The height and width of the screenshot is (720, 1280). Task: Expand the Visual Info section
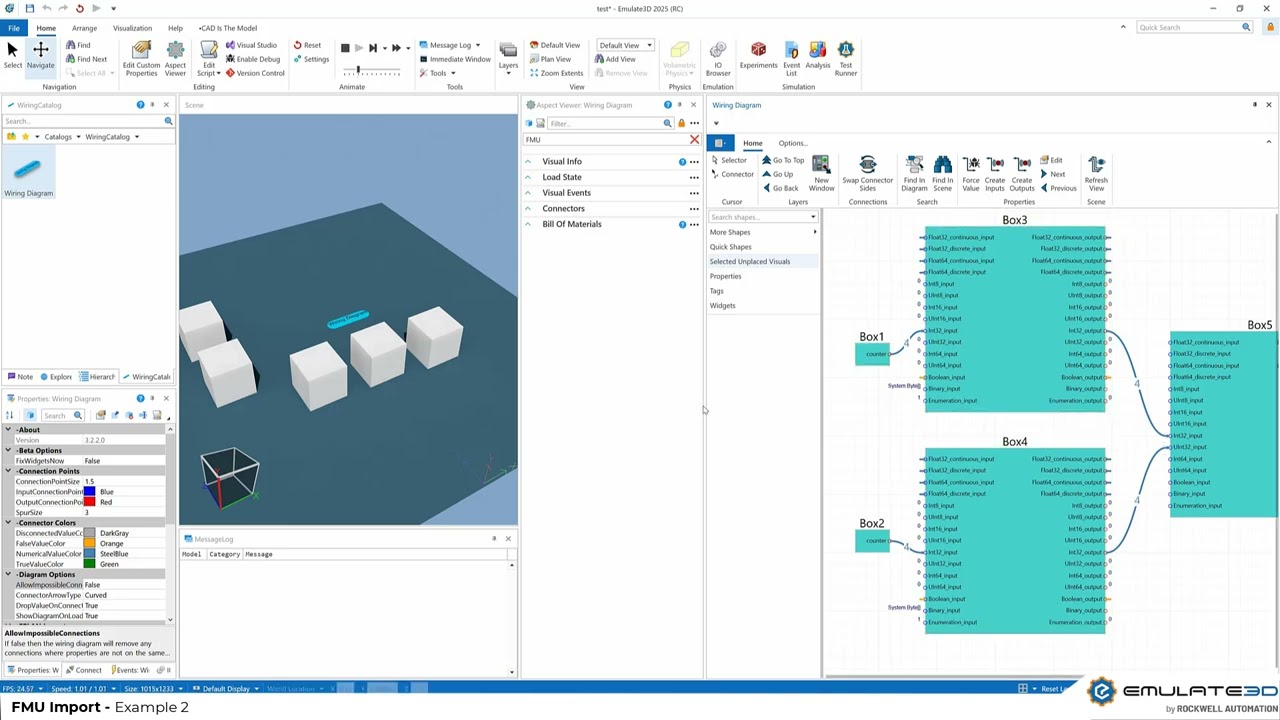point(528,161)
